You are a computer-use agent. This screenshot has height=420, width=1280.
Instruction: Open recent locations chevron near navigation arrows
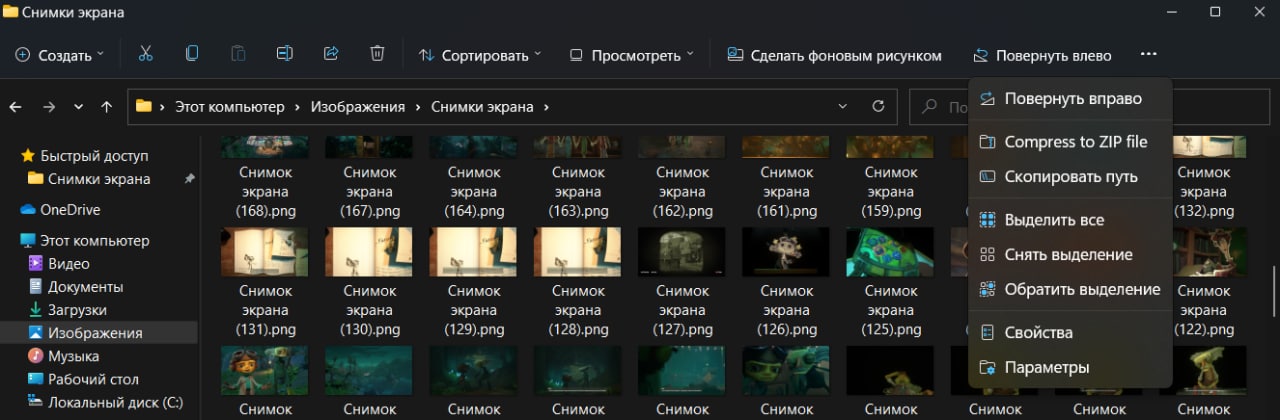77,106
